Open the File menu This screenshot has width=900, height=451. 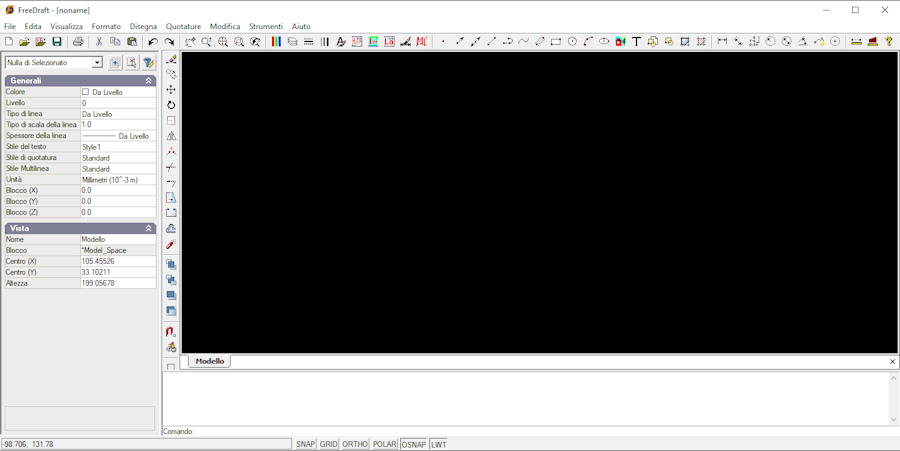10,26
